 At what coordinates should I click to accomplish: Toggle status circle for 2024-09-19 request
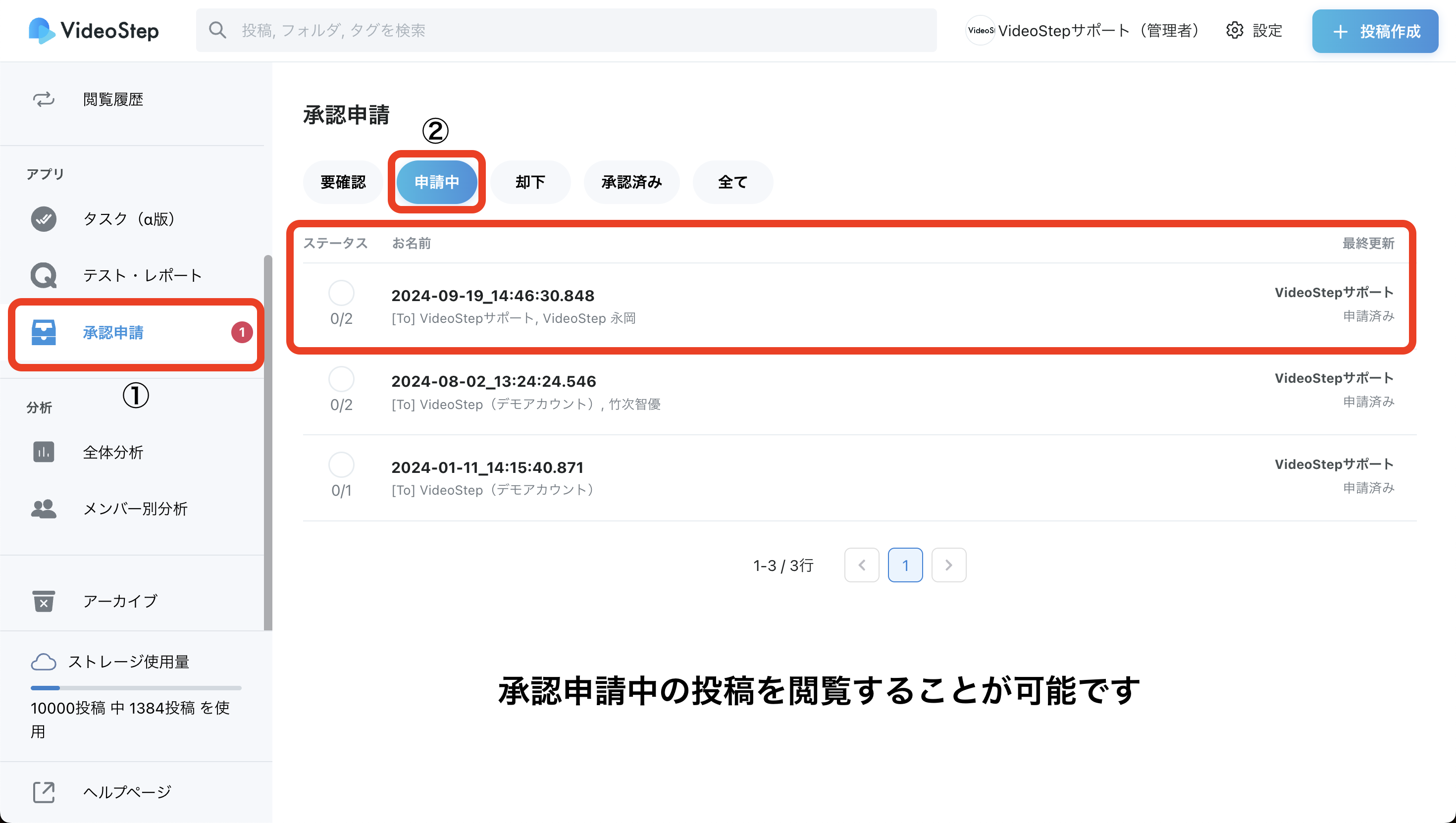[341, 293]
